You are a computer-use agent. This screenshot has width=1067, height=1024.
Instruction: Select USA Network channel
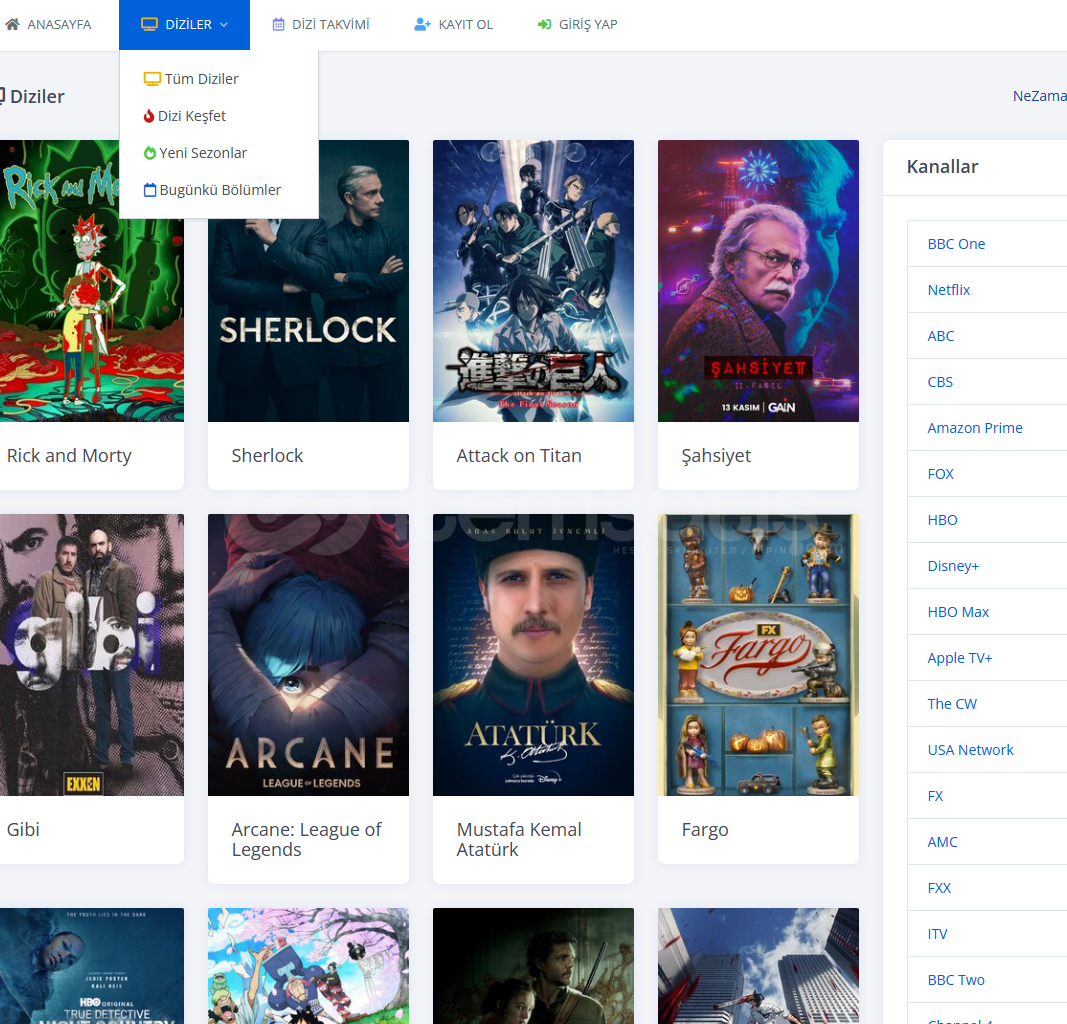(970, 750)
